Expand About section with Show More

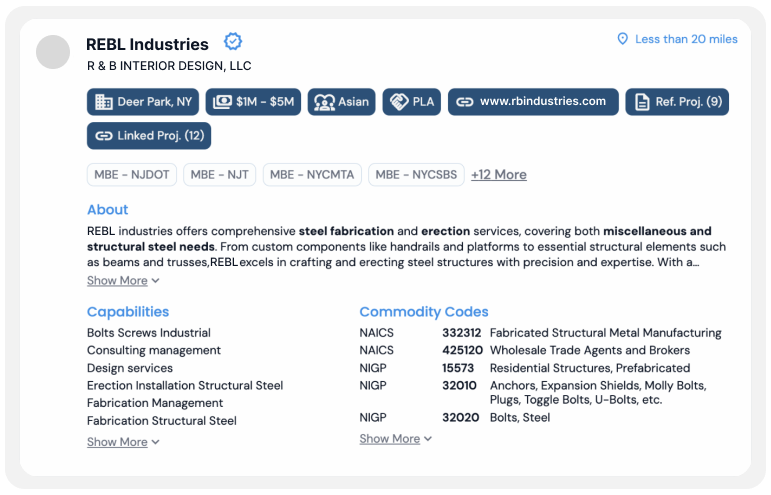[123, 281]
